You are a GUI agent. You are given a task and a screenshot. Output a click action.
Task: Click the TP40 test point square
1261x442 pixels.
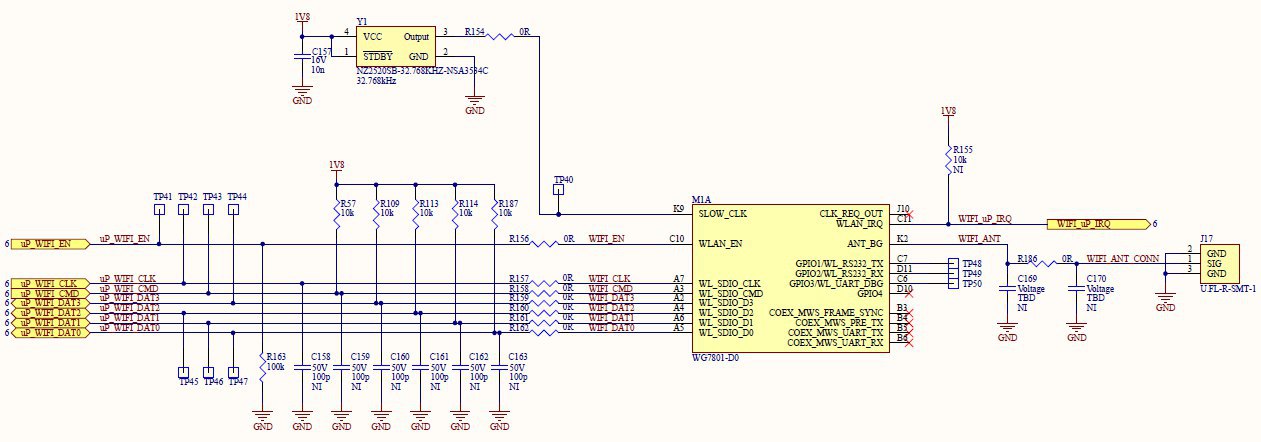558,191
